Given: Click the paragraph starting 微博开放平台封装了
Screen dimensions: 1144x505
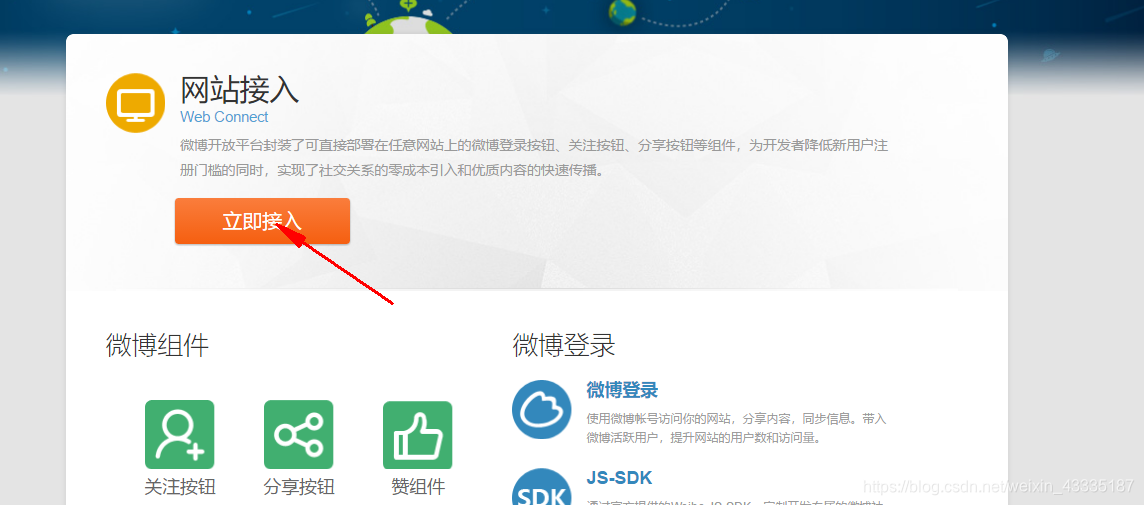Looking at the screenshot, I should coord(534,158).
